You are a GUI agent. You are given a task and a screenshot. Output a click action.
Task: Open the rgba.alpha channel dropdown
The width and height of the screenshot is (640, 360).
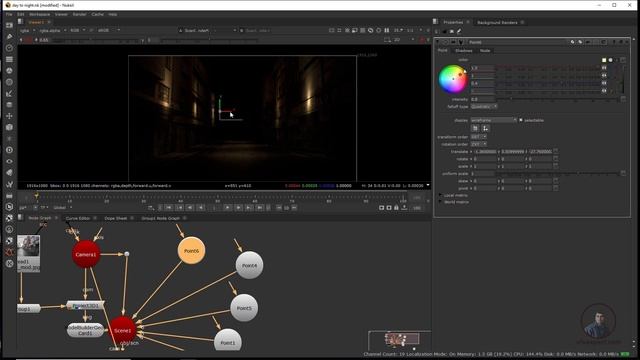(x=52, y=31)
